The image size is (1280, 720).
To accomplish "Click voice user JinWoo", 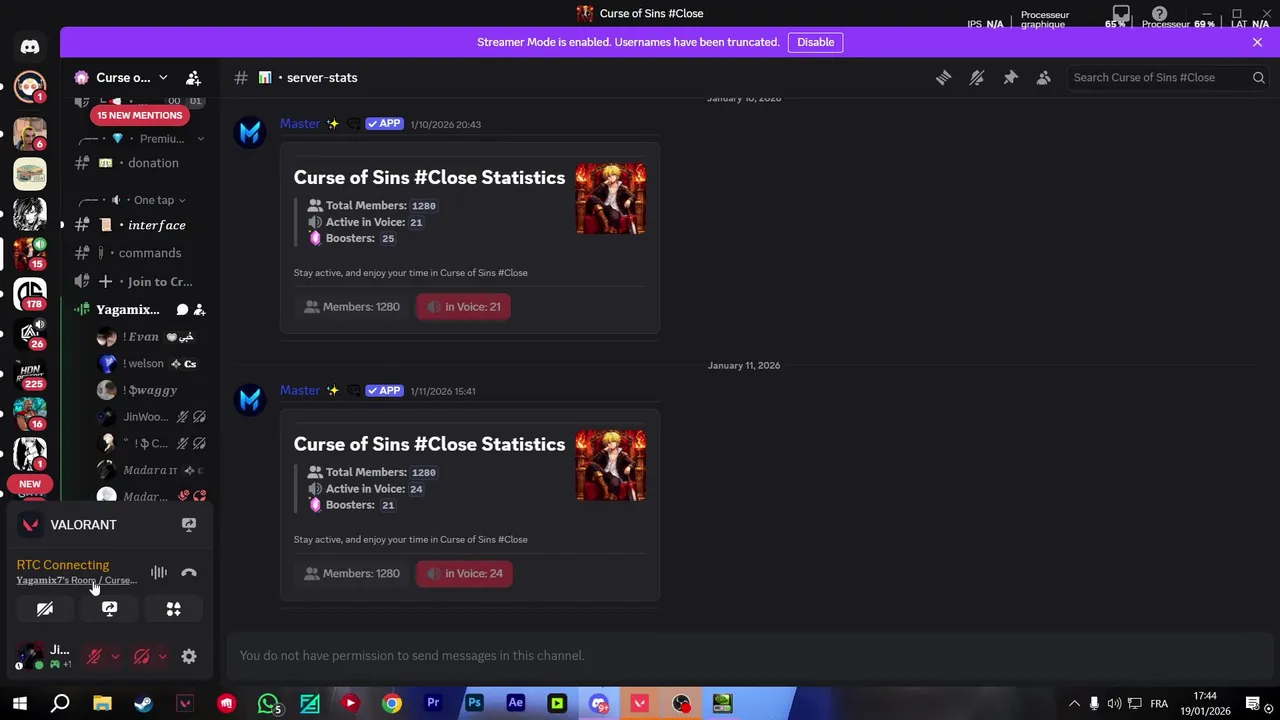I will pyautogui.click(x=150, y=416).
